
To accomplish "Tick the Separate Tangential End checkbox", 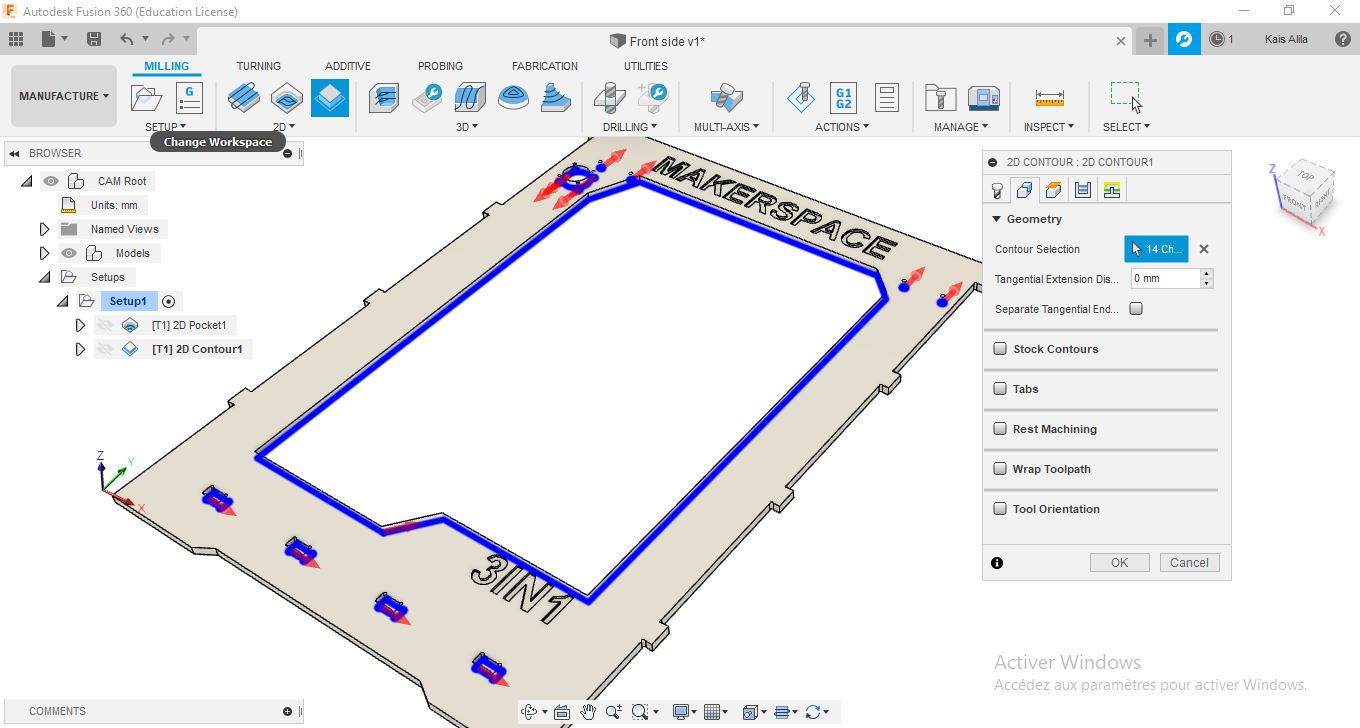I will (x=1136, y=309).
